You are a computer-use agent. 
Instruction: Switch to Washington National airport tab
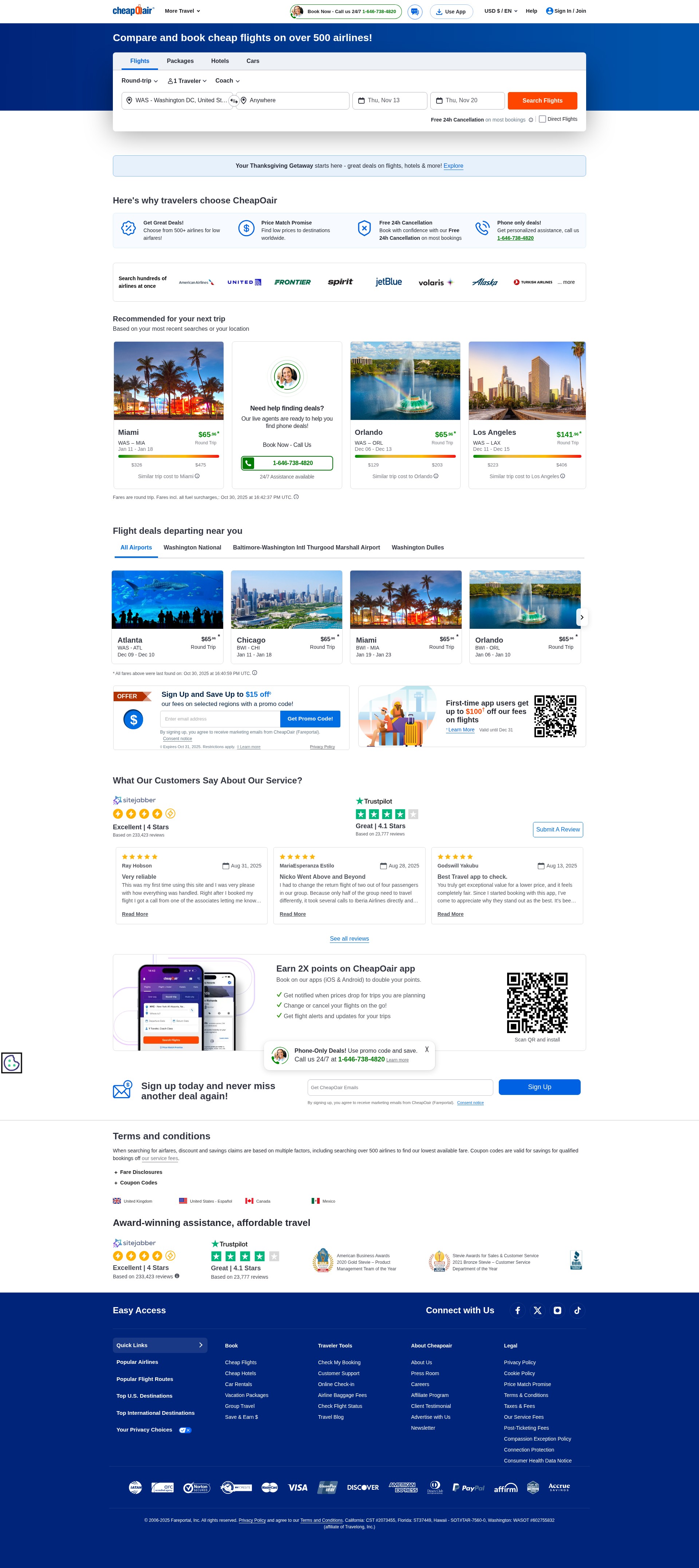(193, 548)
